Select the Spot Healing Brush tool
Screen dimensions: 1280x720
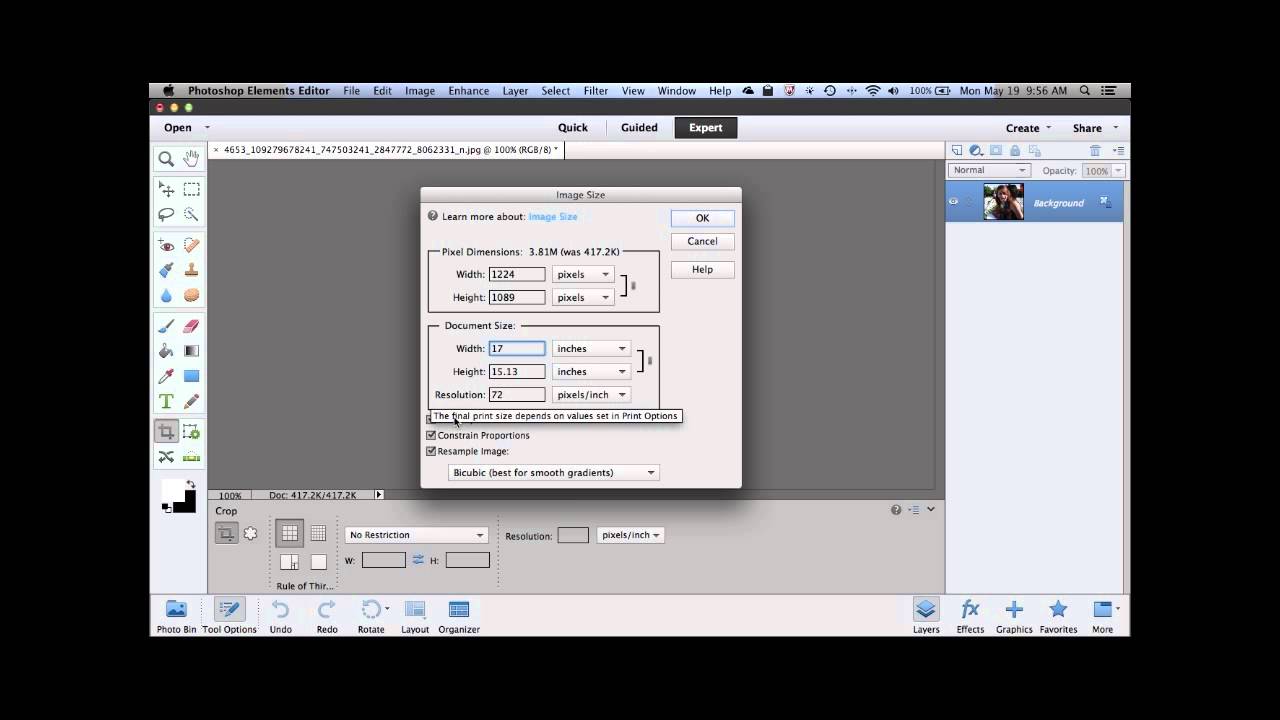click(191, 245)
